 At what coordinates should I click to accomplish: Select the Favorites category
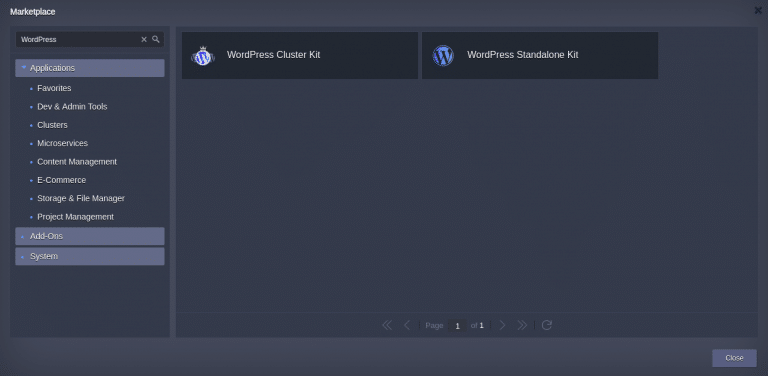tap(54, 88)
